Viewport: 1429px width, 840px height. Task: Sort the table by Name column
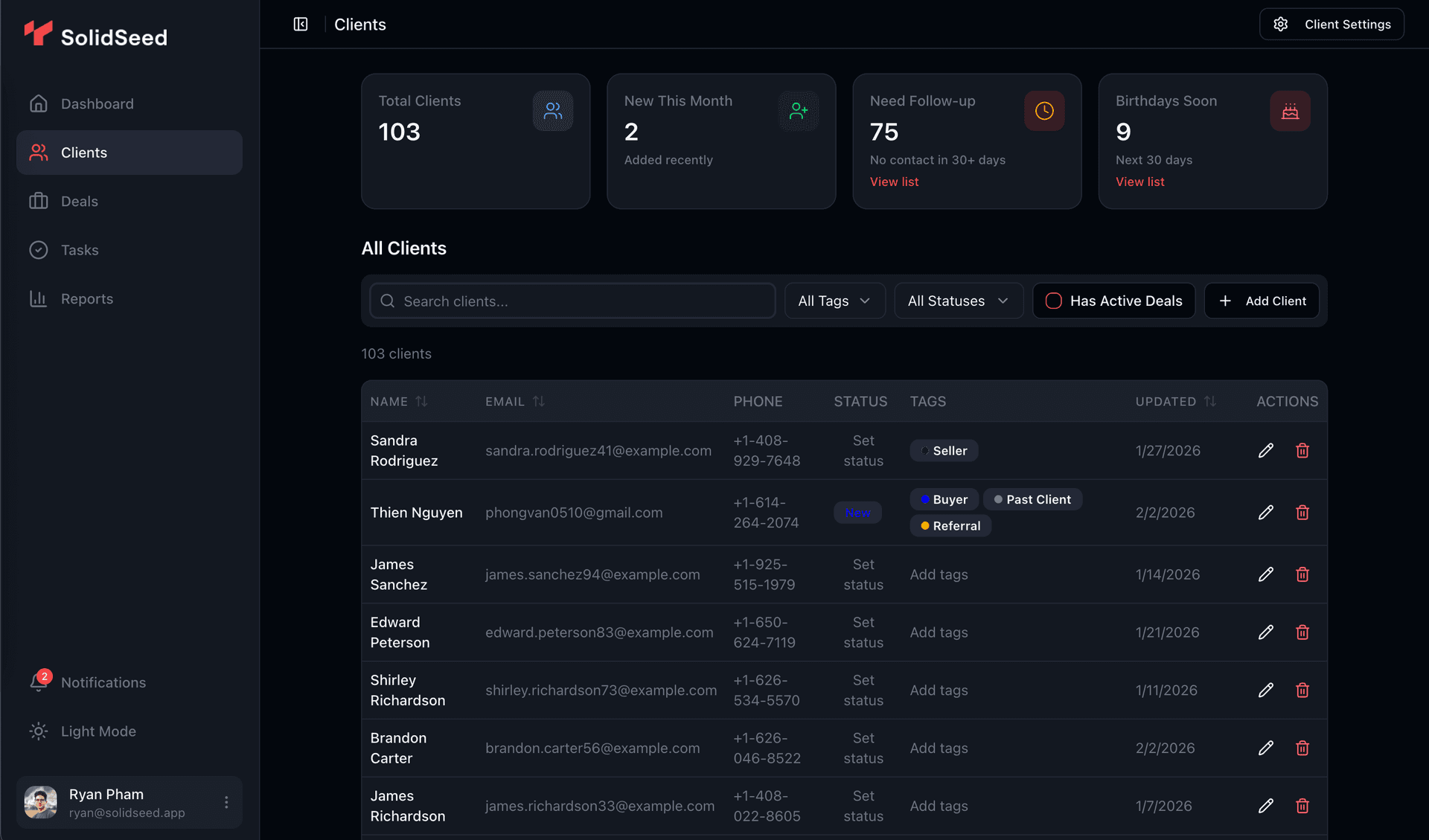point(398,401)
